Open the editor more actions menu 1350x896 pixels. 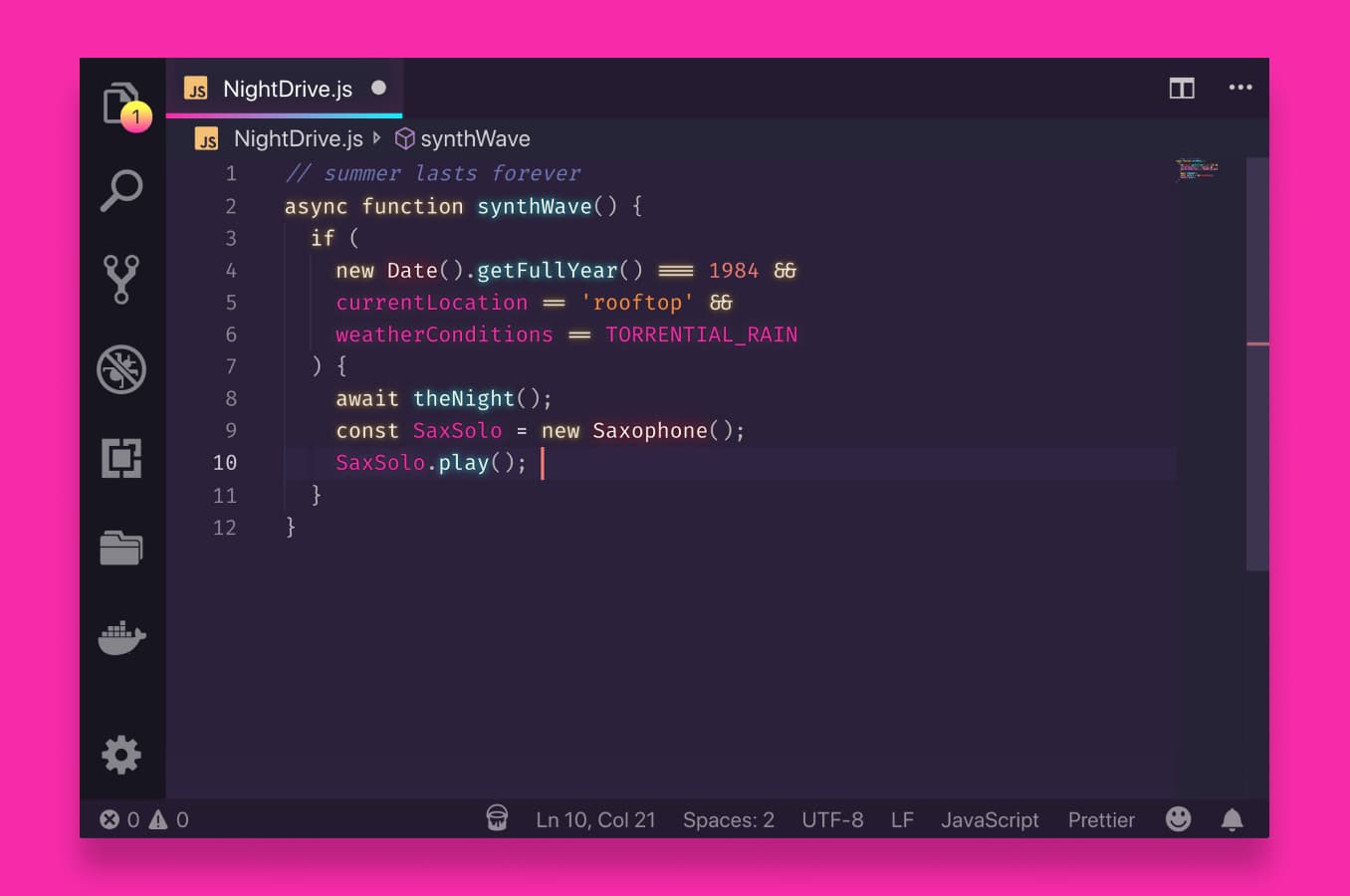[x=1240, y=88]
